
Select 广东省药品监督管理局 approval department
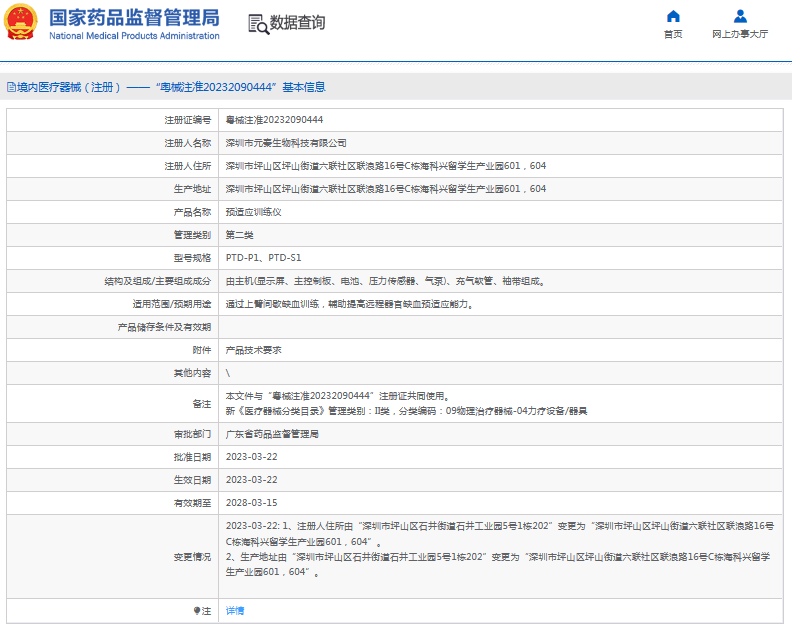[x=272, y=434]
